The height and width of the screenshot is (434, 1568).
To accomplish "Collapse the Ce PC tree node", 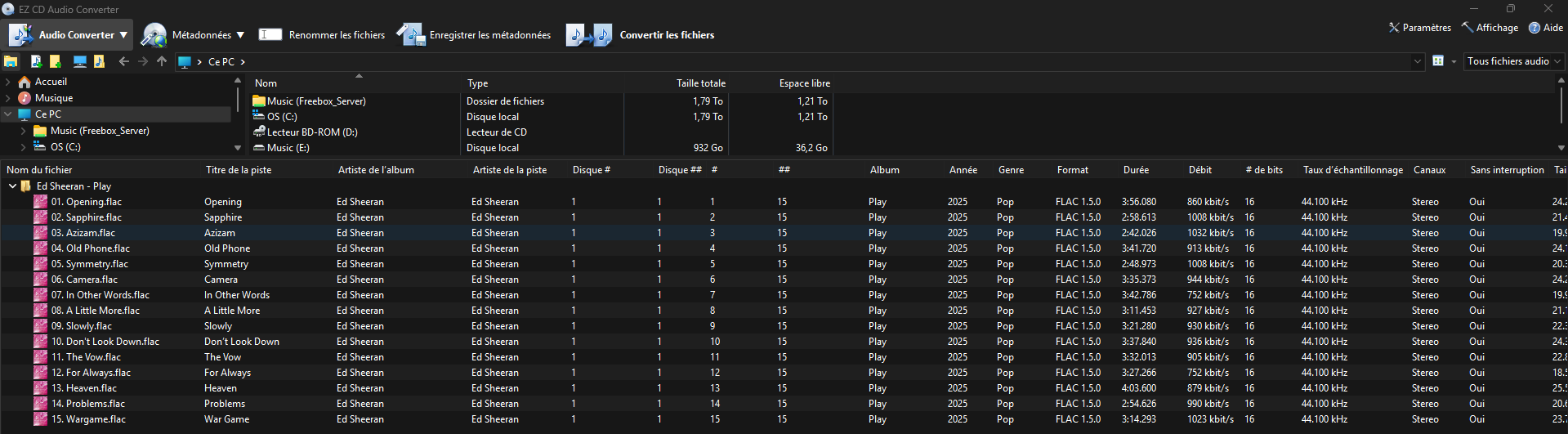I will tap(8, 114).
